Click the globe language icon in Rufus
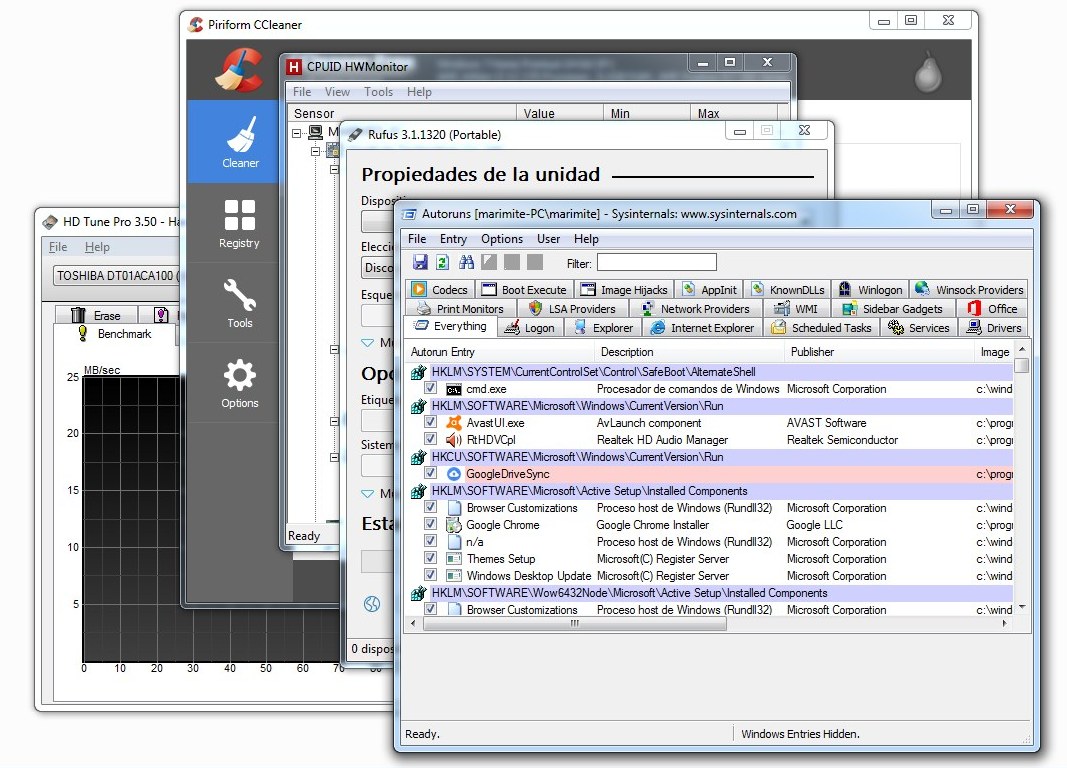This screenshot has height=768, width=1067. pyautogui.click(x=372, y=603)
